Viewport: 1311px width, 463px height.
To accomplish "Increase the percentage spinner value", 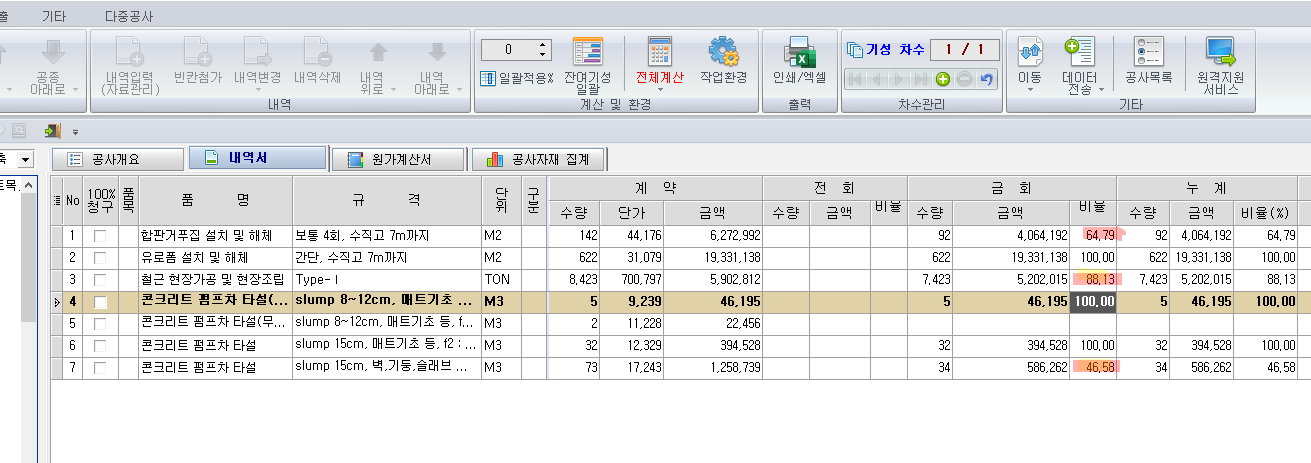I will click(543, 45).
